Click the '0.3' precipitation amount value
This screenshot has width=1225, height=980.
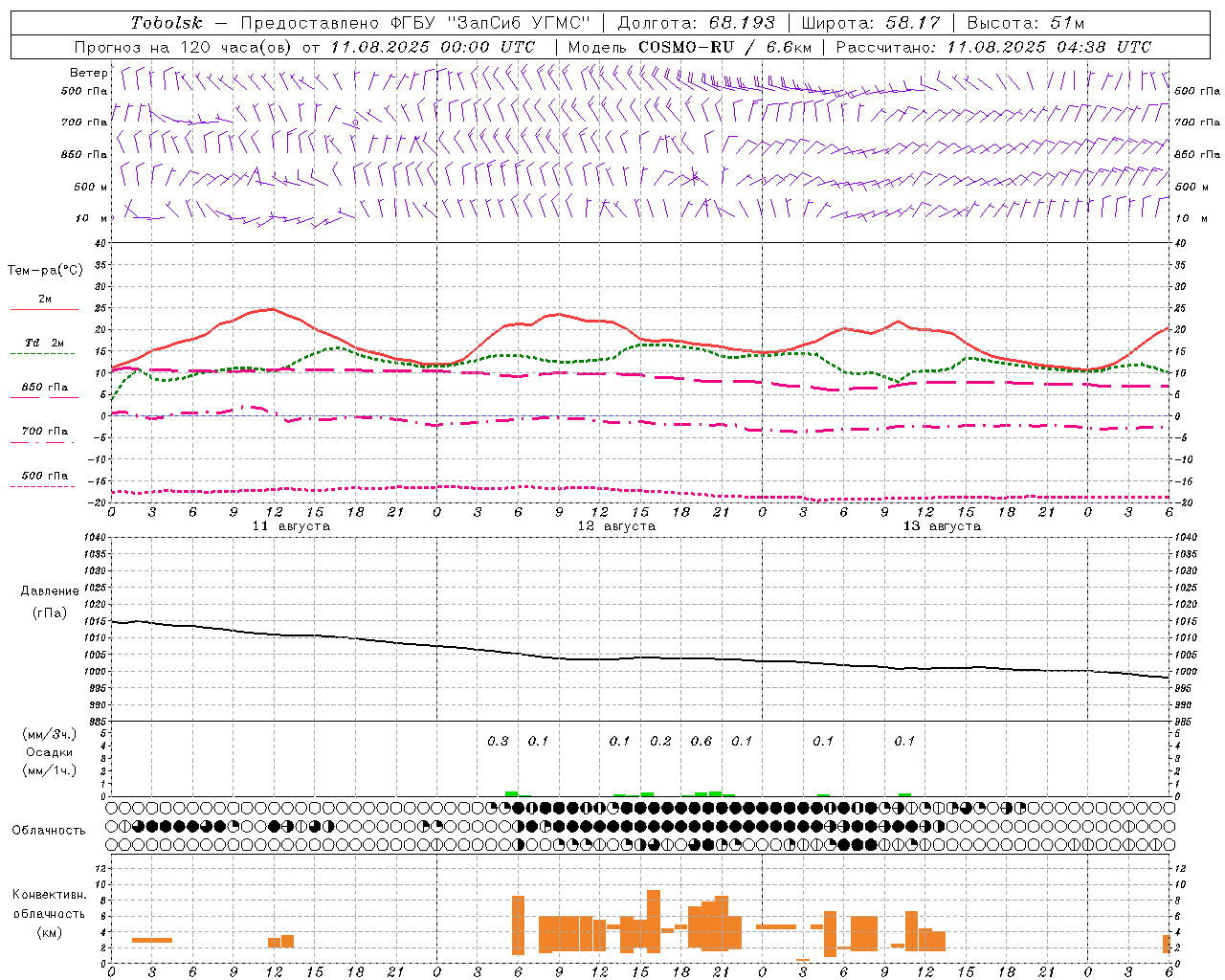coord(498,742)
